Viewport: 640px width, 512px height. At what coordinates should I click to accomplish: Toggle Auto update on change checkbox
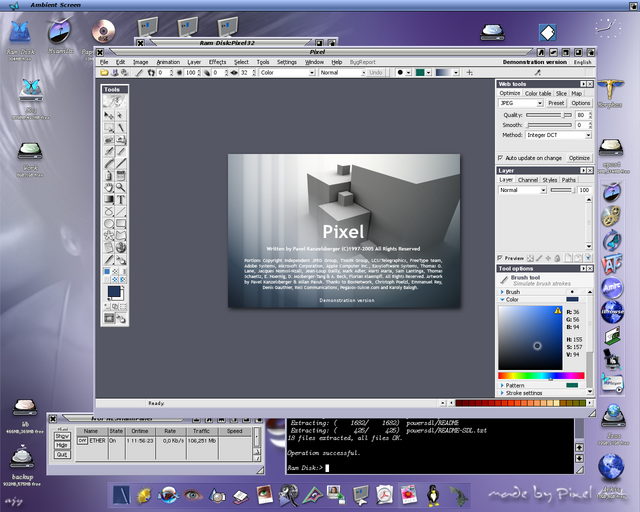[500, 158]
